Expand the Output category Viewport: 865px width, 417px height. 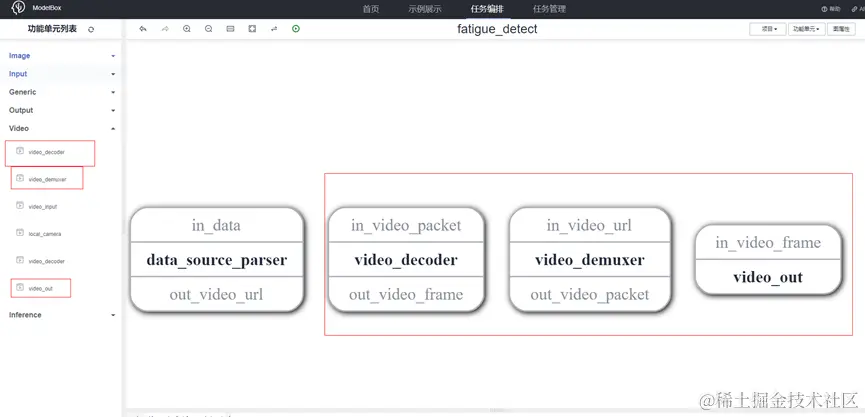62,110
